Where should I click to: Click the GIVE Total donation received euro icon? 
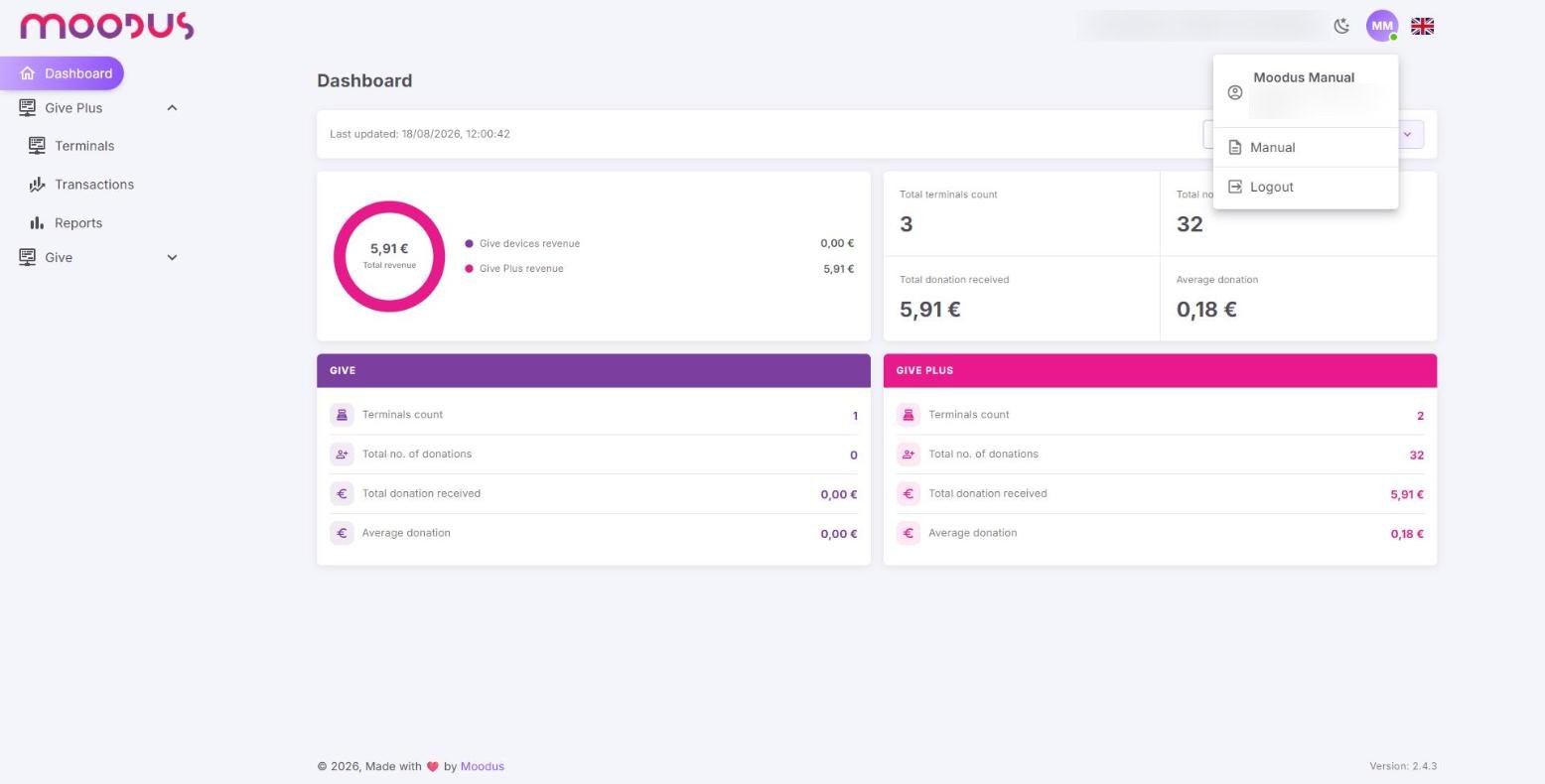click(x=342, y=493)
